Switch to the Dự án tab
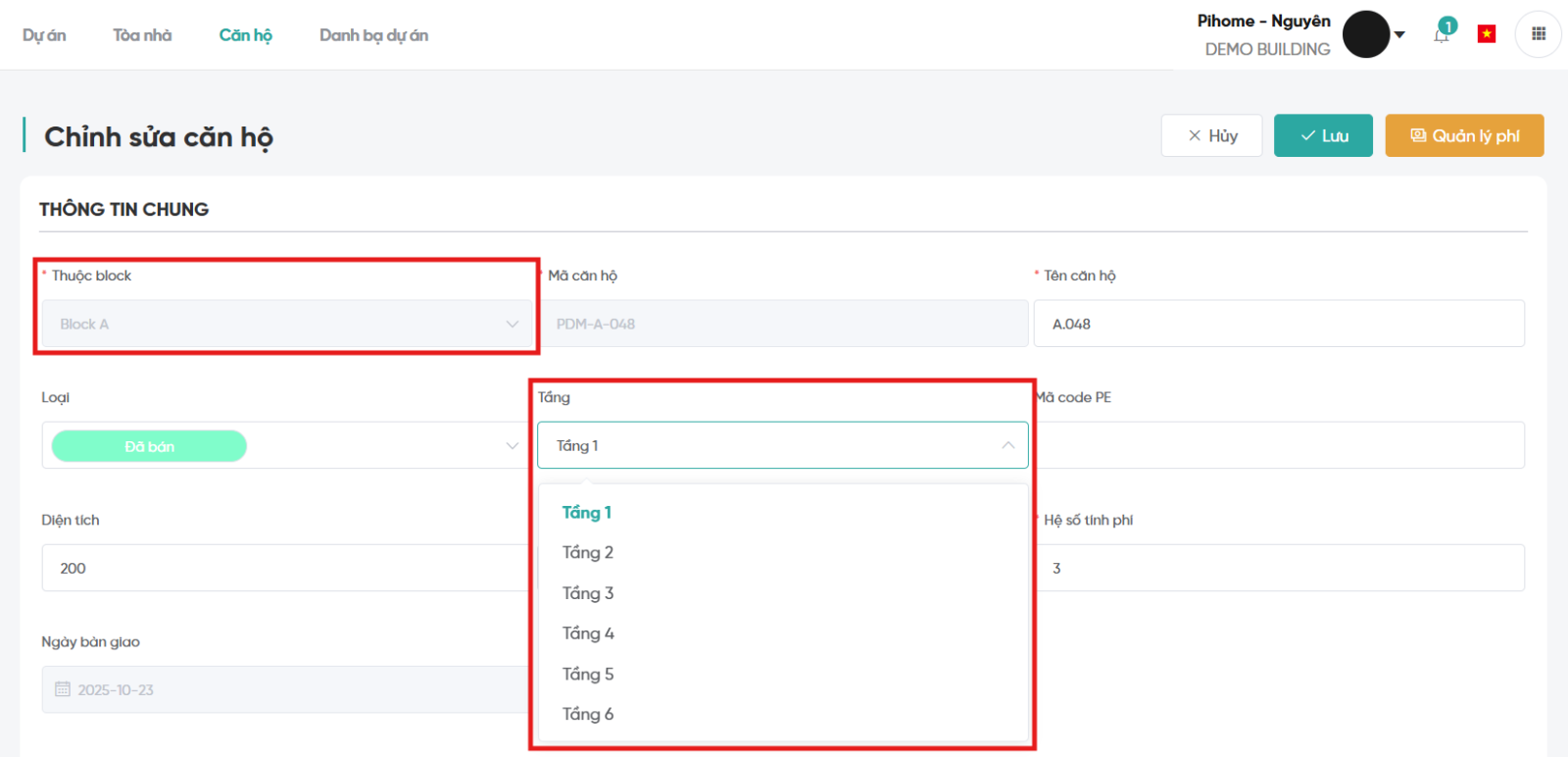 pyautogui.click(x=44, y=35)
